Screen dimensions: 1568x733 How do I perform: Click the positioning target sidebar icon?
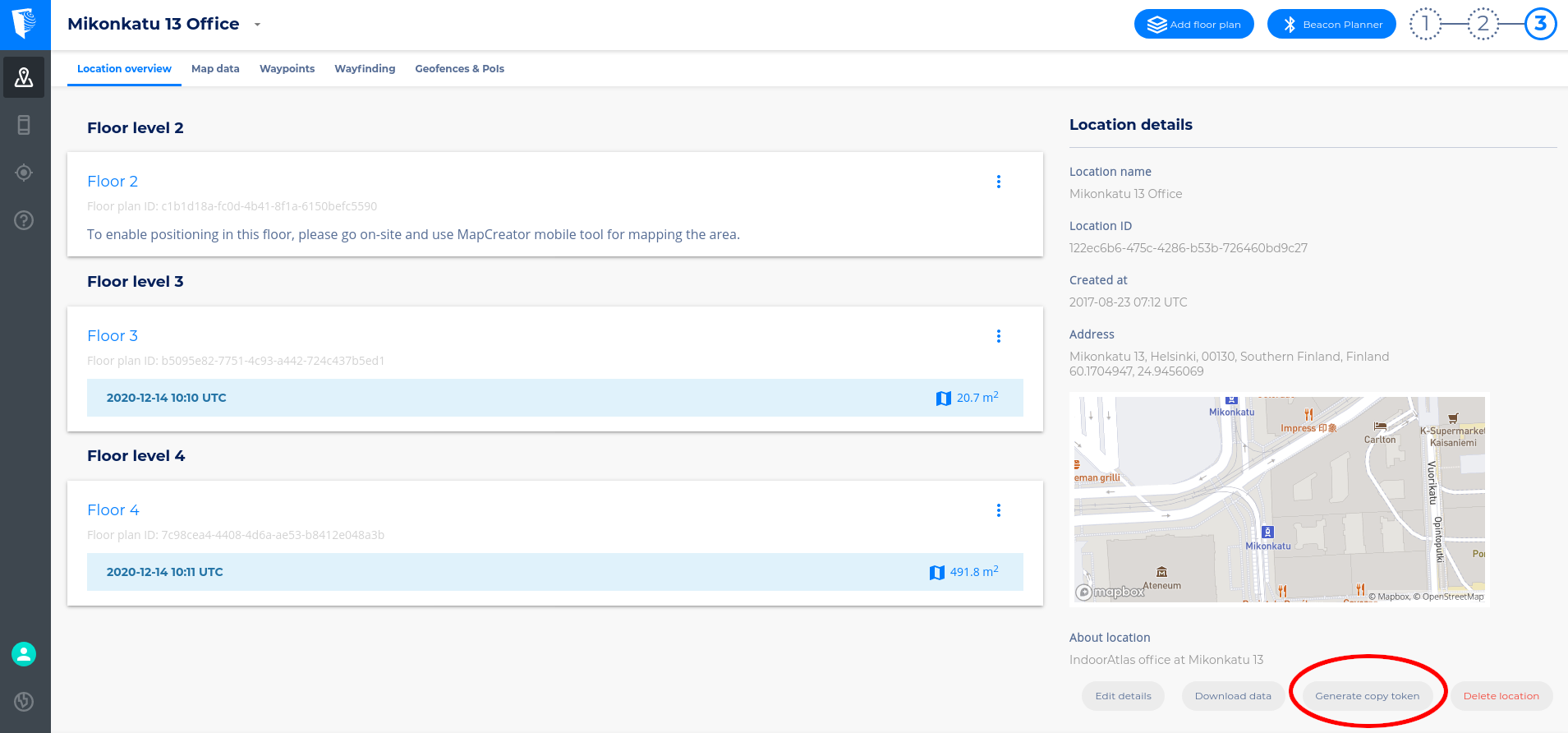pos(24,173)
